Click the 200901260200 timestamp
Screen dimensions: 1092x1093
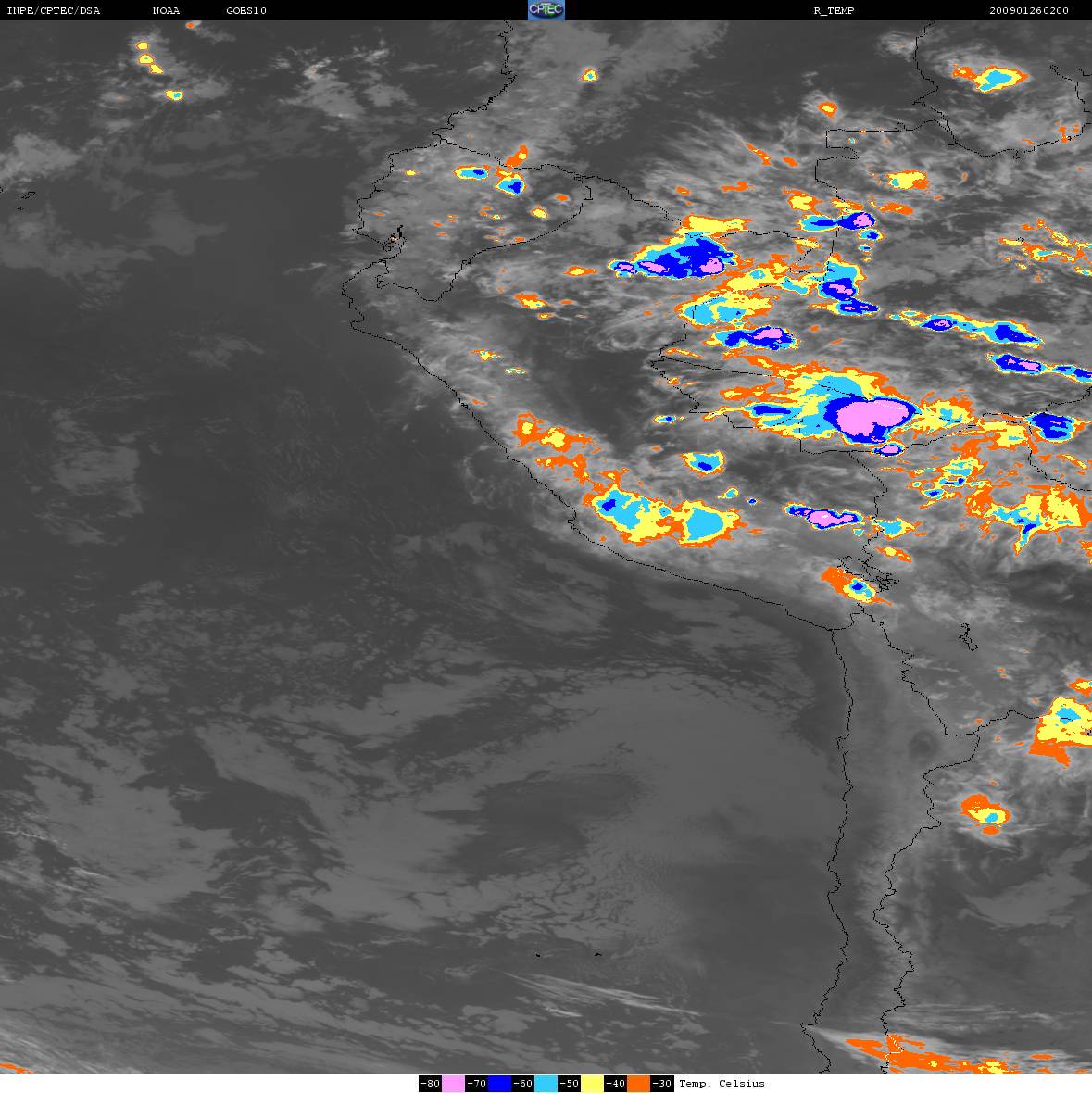(1029, 10)
